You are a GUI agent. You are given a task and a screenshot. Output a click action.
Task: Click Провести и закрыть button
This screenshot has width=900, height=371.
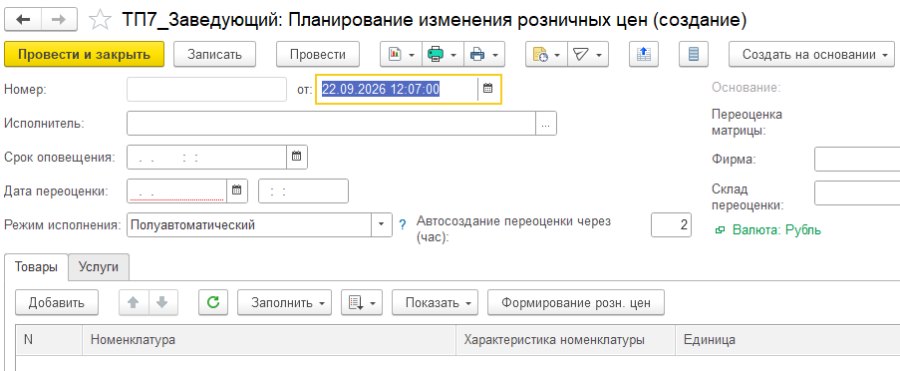[x=84, y=55]
